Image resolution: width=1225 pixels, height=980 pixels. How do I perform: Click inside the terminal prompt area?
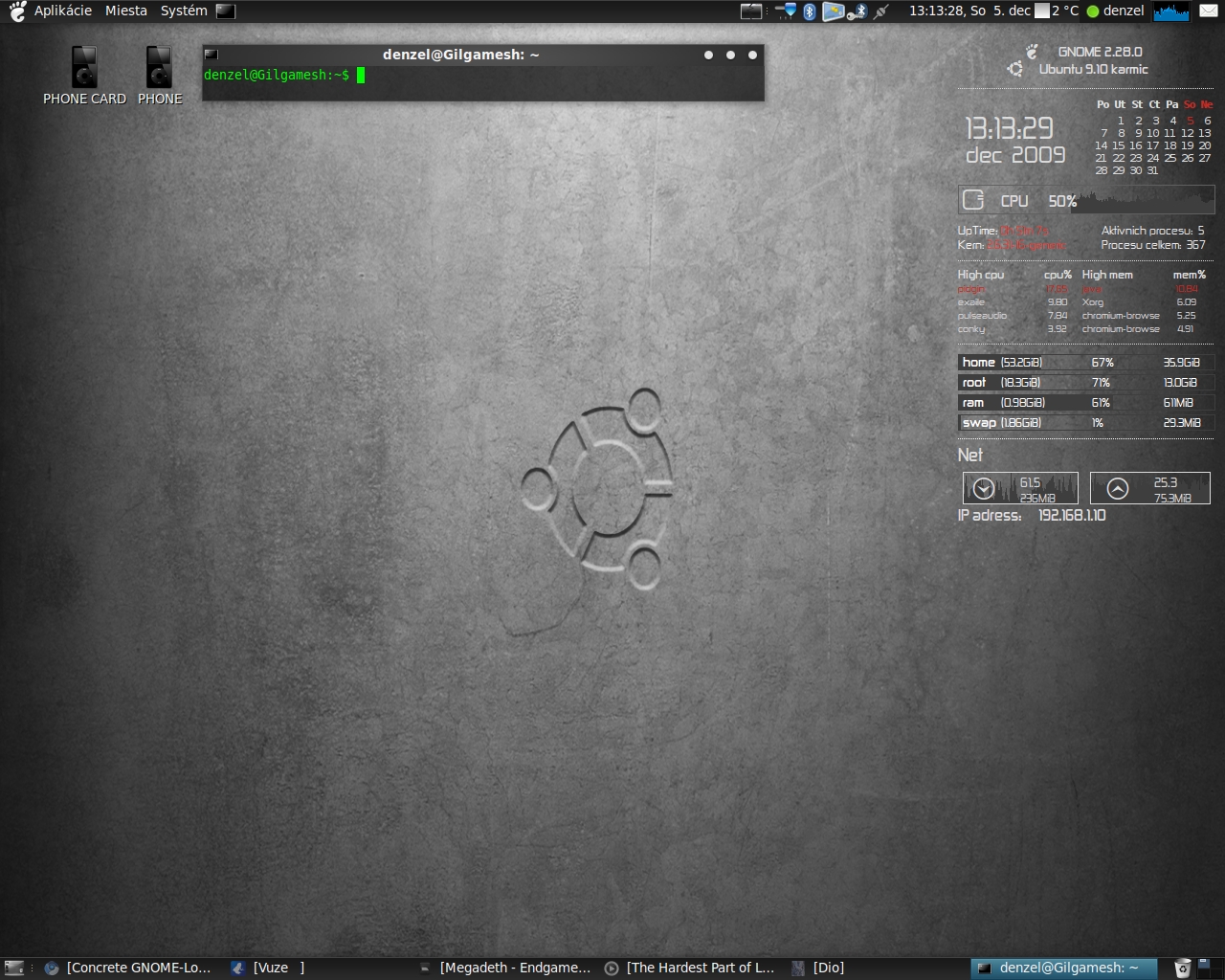[x=482, y=84]
